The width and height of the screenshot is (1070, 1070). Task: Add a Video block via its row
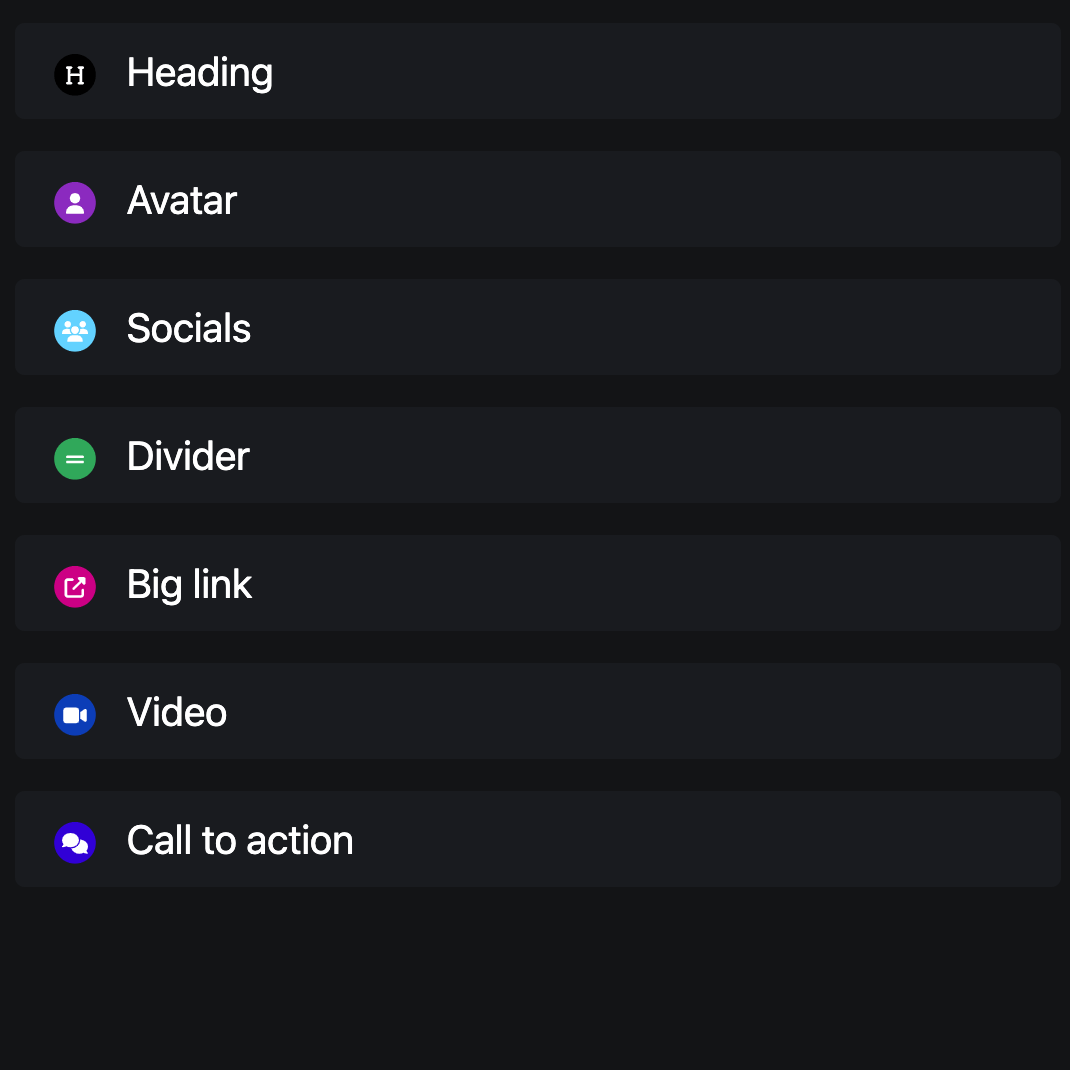538,711
